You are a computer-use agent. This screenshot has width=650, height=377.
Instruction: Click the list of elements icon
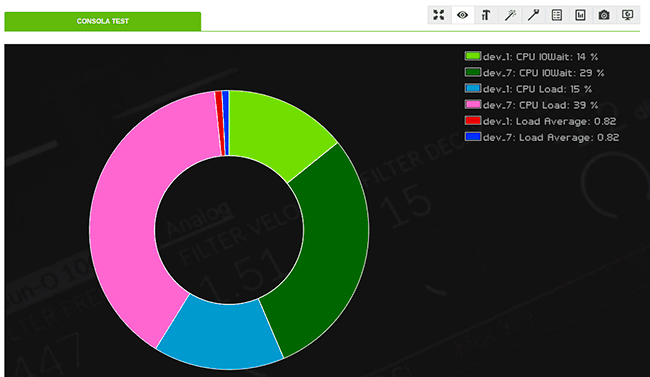pos(557,15)
